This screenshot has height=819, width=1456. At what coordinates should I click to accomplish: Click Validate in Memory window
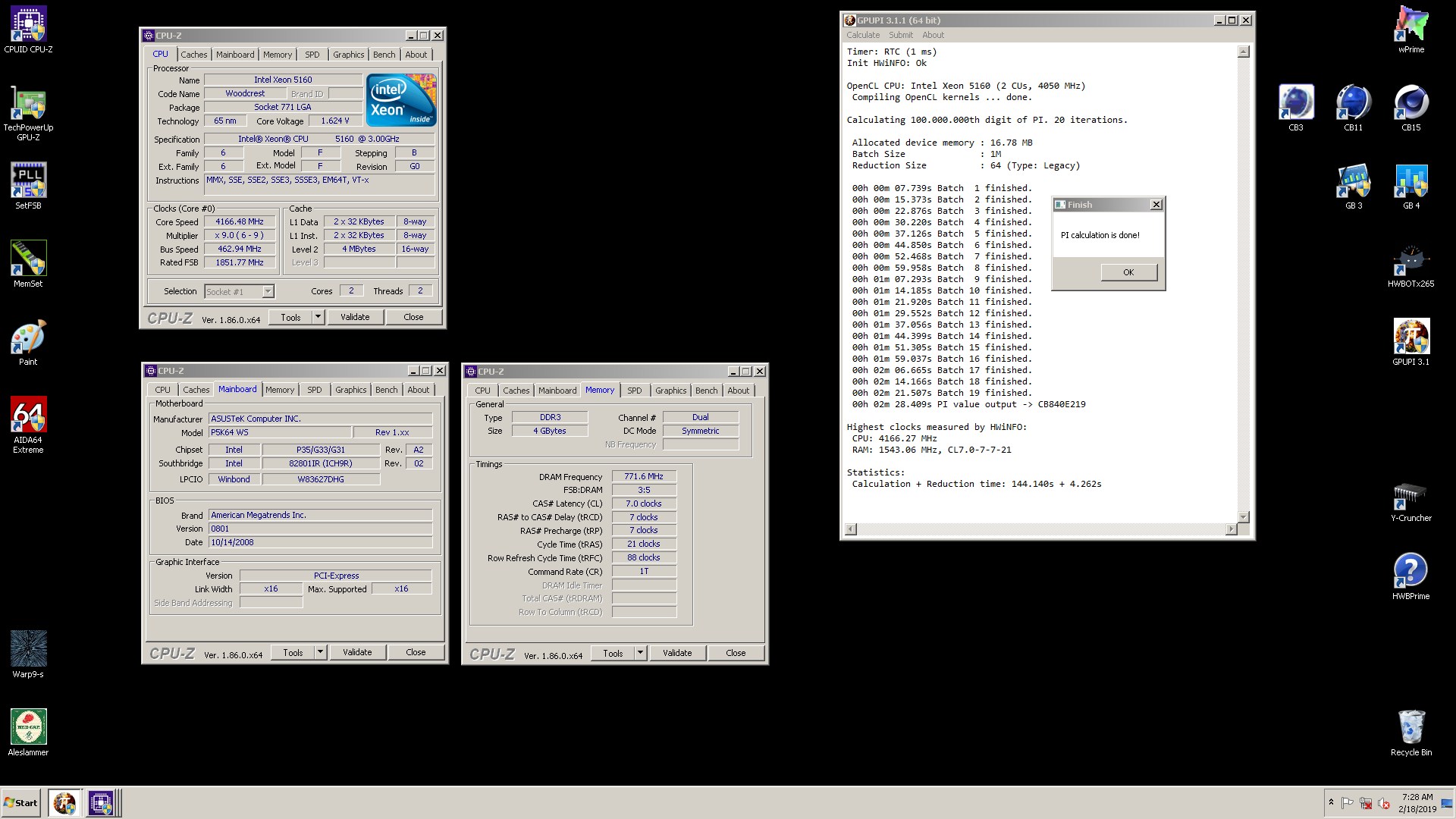pos(677,653)
